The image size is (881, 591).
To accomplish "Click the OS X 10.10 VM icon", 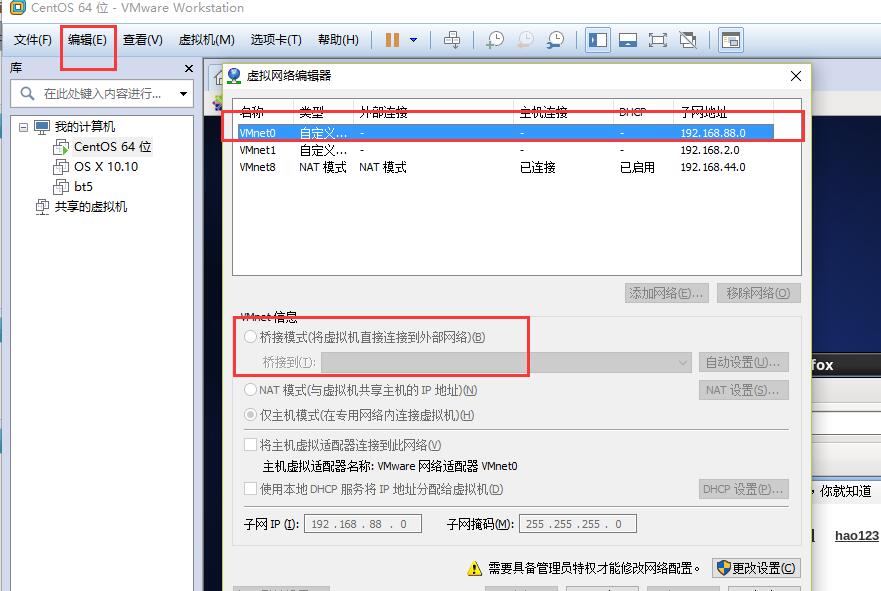I will pyautogui.click(x=61, y=167).
